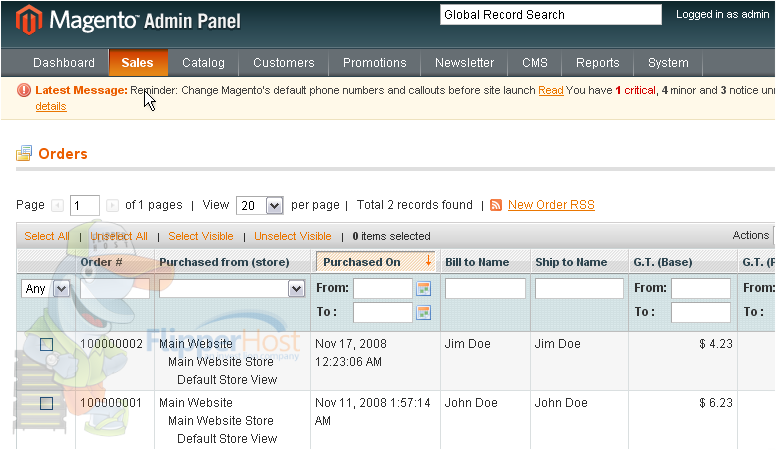Open the Any selection filter dropdown
Viewport: 776px width, 450px height.
[45, 289]
